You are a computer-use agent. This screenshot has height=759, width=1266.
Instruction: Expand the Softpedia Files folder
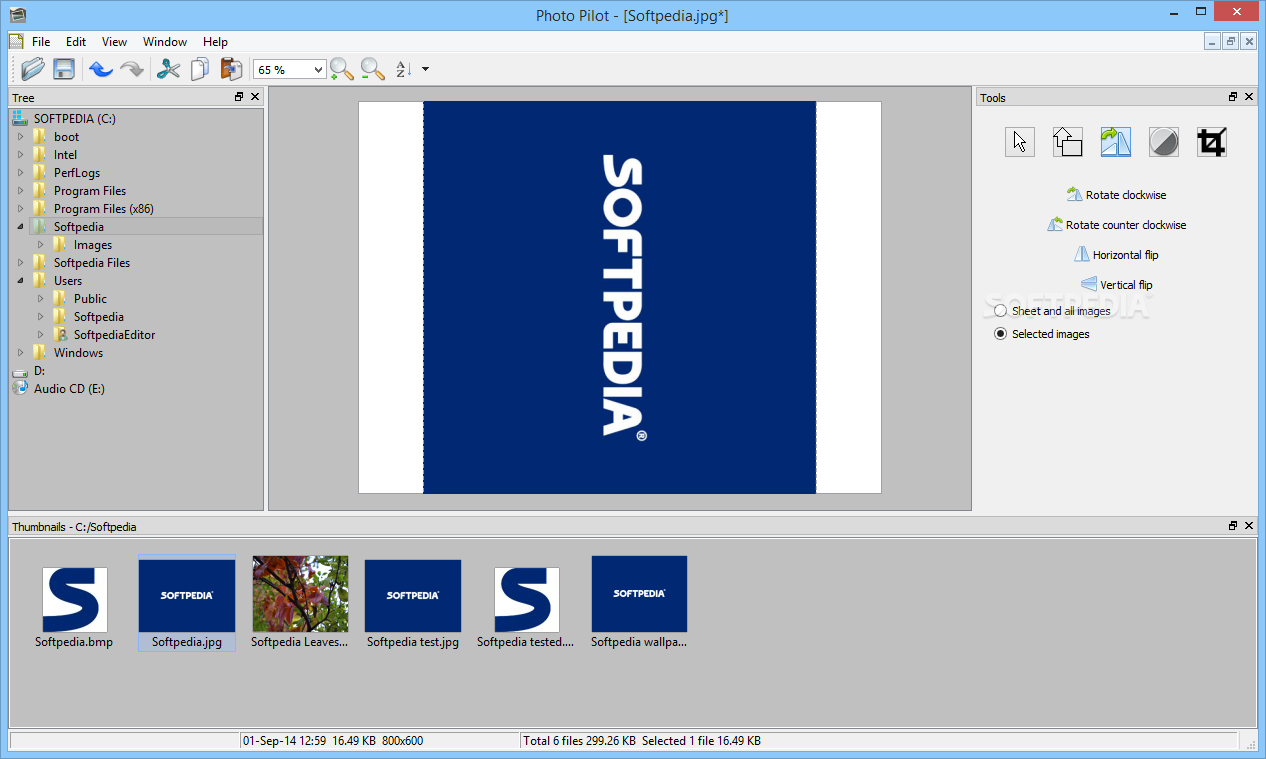[20, 263]
